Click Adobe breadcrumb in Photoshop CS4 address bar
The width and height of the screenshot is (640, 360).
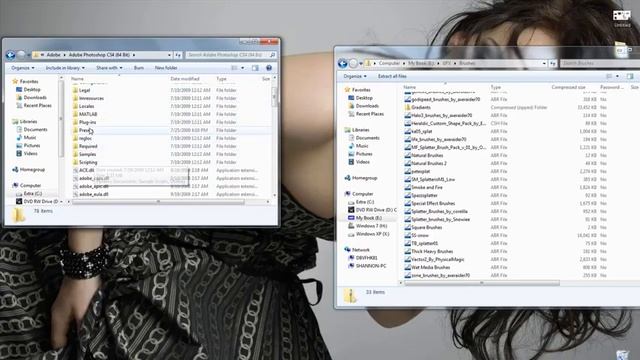coord(53,55)
